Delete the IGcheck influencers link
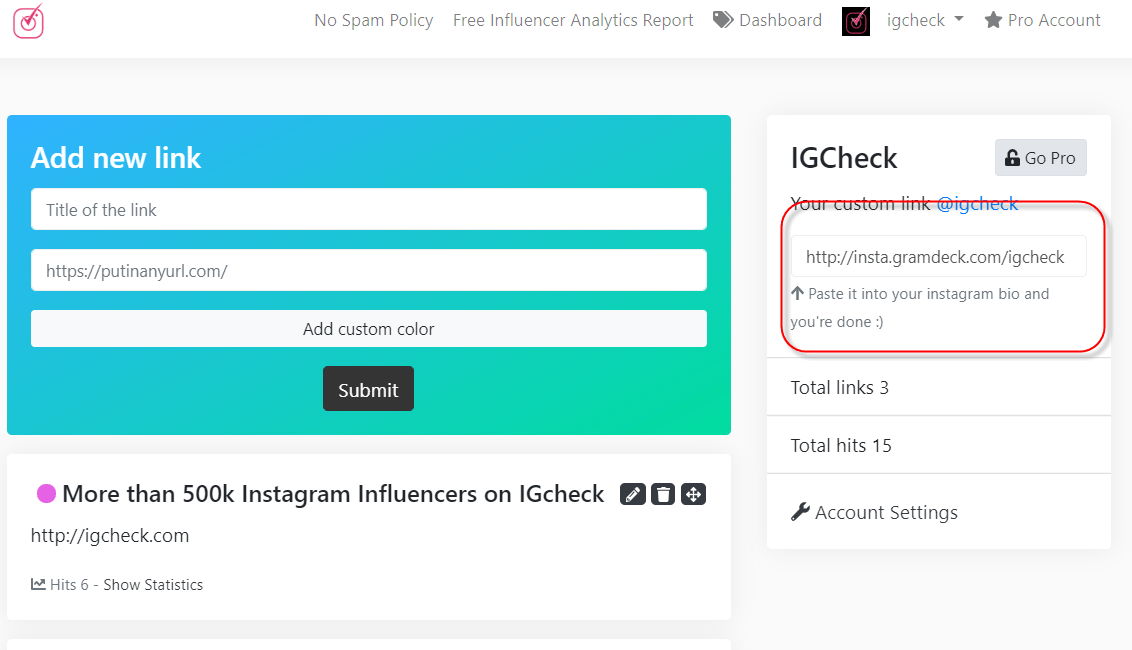 click(662, 494)
